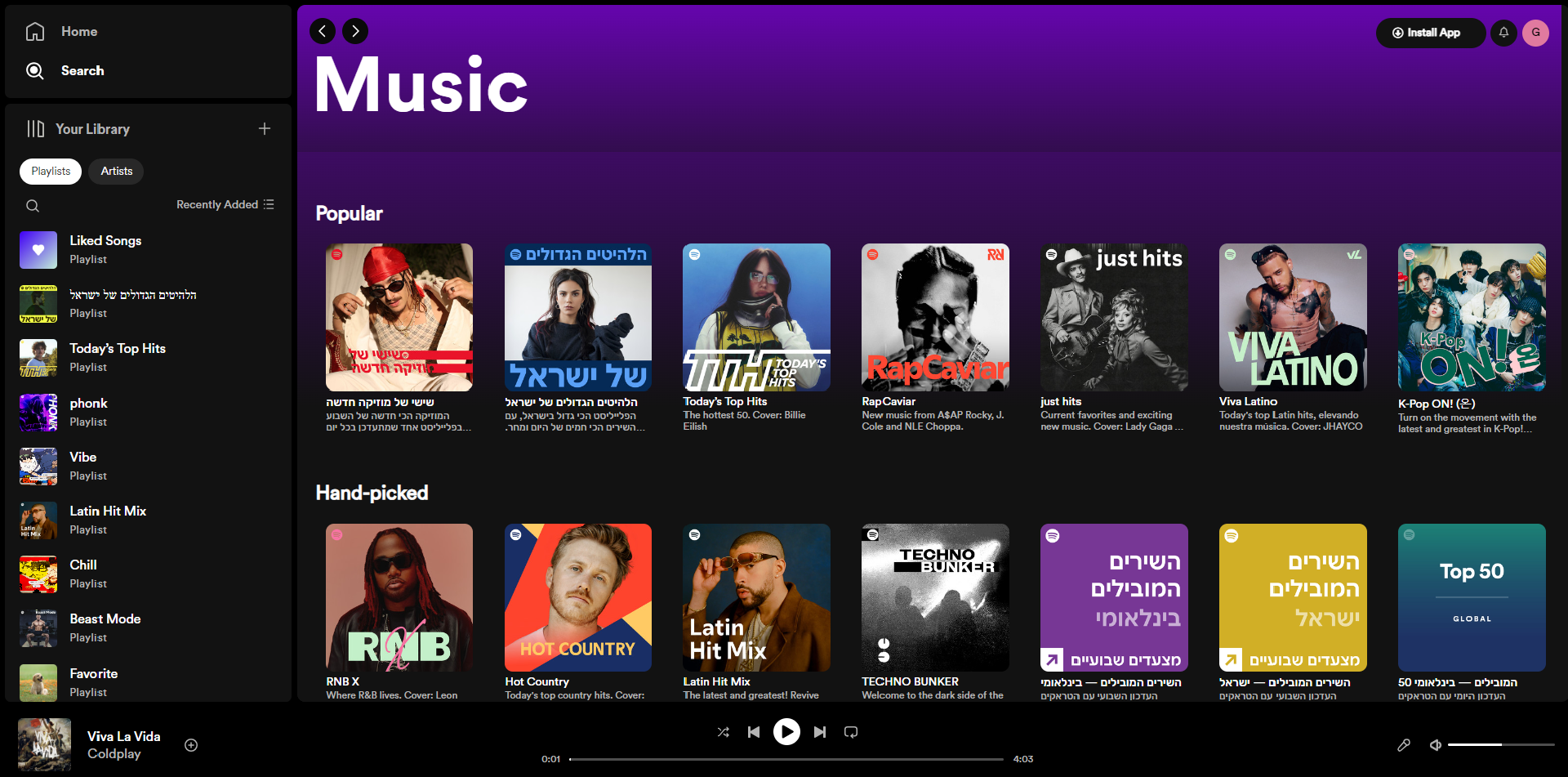1568x777 pixels.
Task: Open the Coldplay artist link
Action: click(114, 753)
